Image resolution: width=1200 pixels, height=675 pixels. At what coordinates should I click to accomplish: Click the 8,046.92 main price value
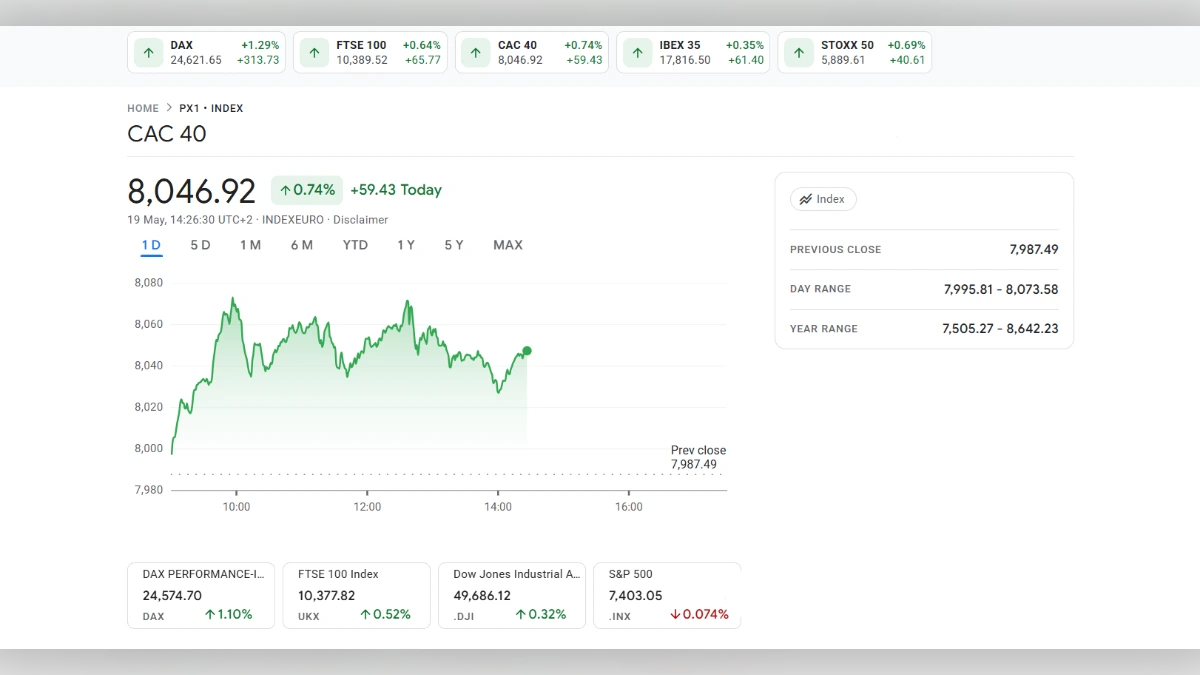[192, 190]
